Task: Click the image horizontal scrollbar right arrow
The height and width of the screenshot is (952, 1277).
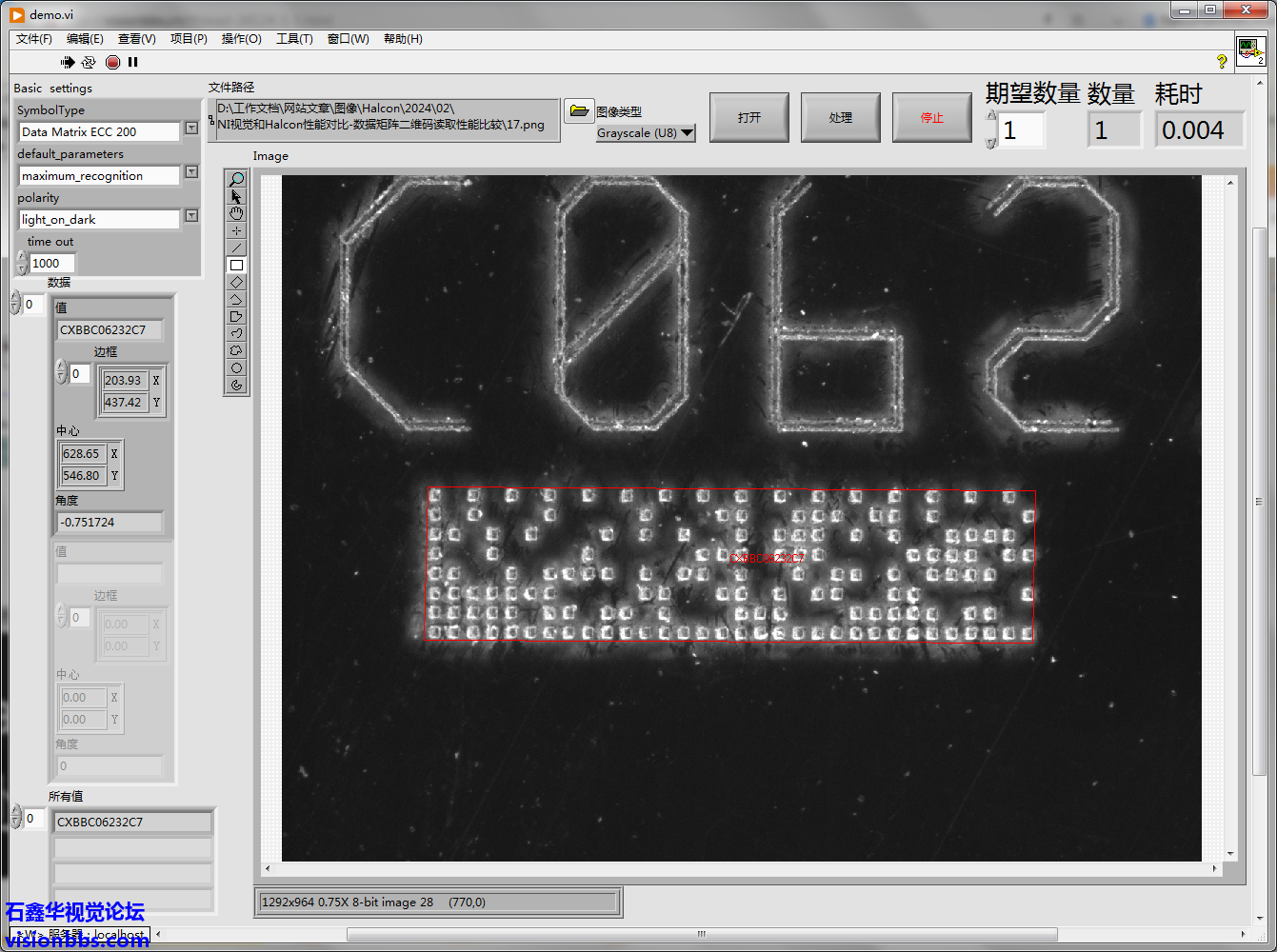Action: [x=1214, y=868]
